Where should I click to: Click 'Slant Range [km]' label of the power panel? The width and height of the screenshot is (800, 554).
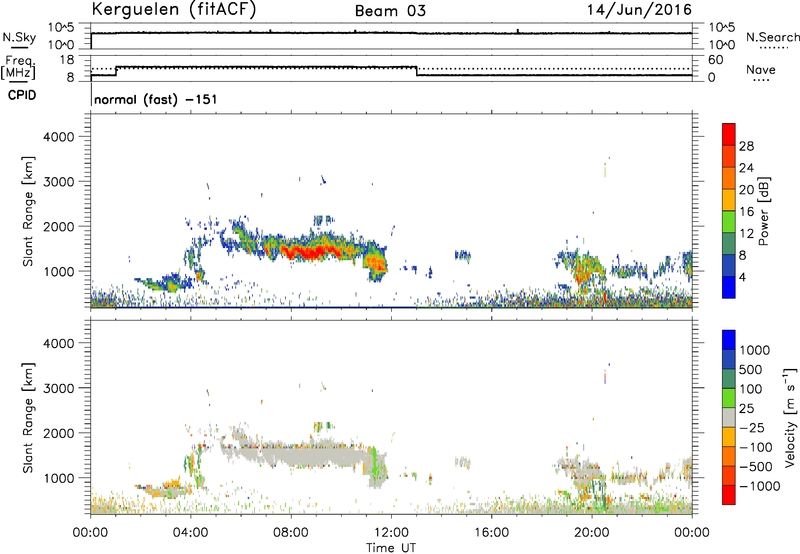[x=28, y=211]
